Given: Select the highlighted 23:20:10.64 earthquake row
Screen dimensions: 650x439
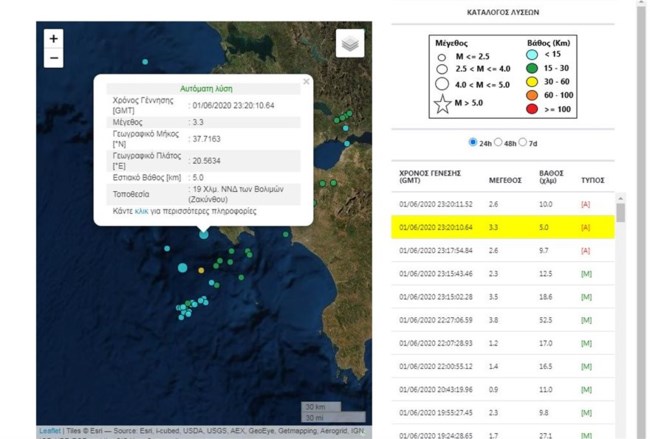Looking at the screenshot, I should pyautogui.click(x=500, y=227).
